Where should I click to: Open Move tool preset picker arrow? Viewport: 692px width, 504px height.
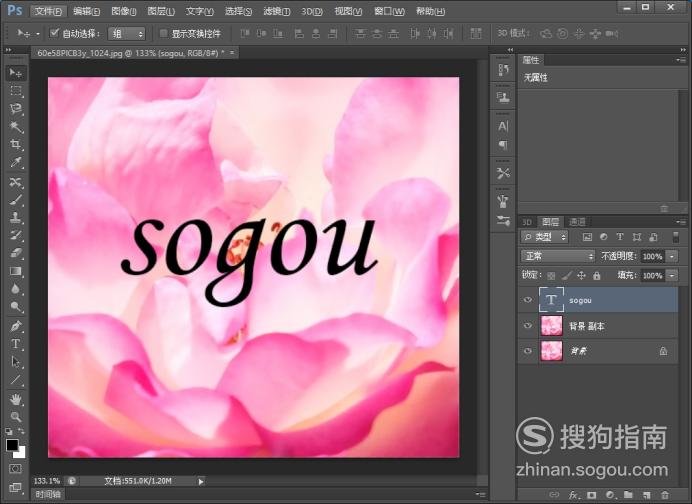tap(38, 34)
